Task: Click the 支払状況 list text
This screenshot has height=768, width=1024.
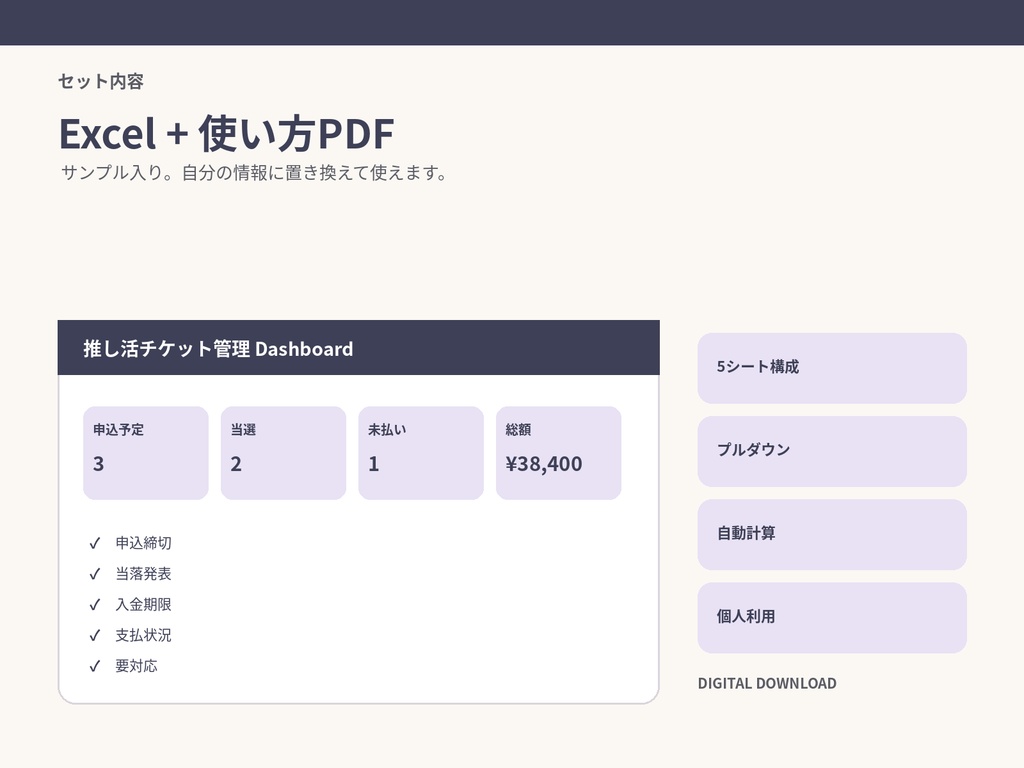Action: pyautogui.click(x=144, y=635)
